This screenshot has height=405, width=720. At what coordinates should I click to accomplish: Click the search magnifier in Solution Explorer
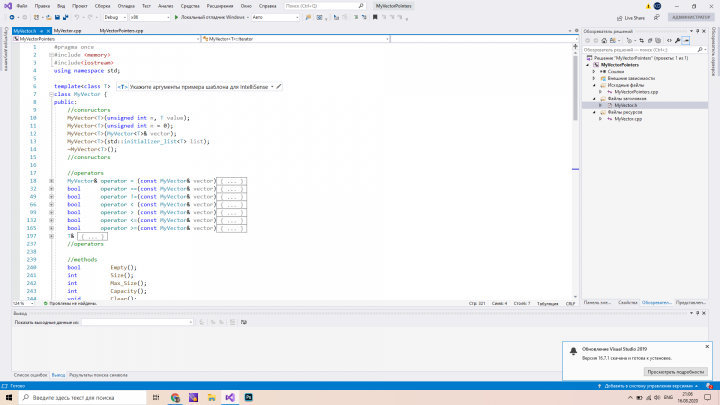tap(700, 50)
